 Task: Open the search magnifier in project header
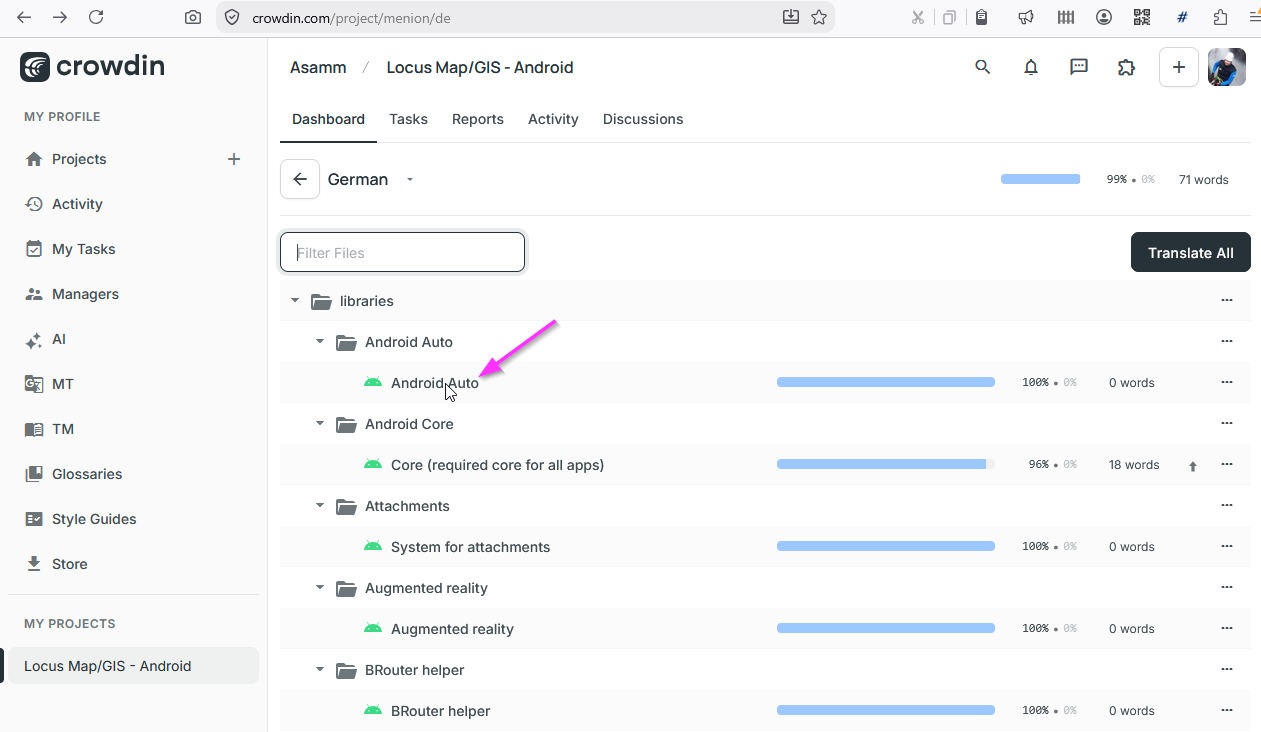coord(982,67)
